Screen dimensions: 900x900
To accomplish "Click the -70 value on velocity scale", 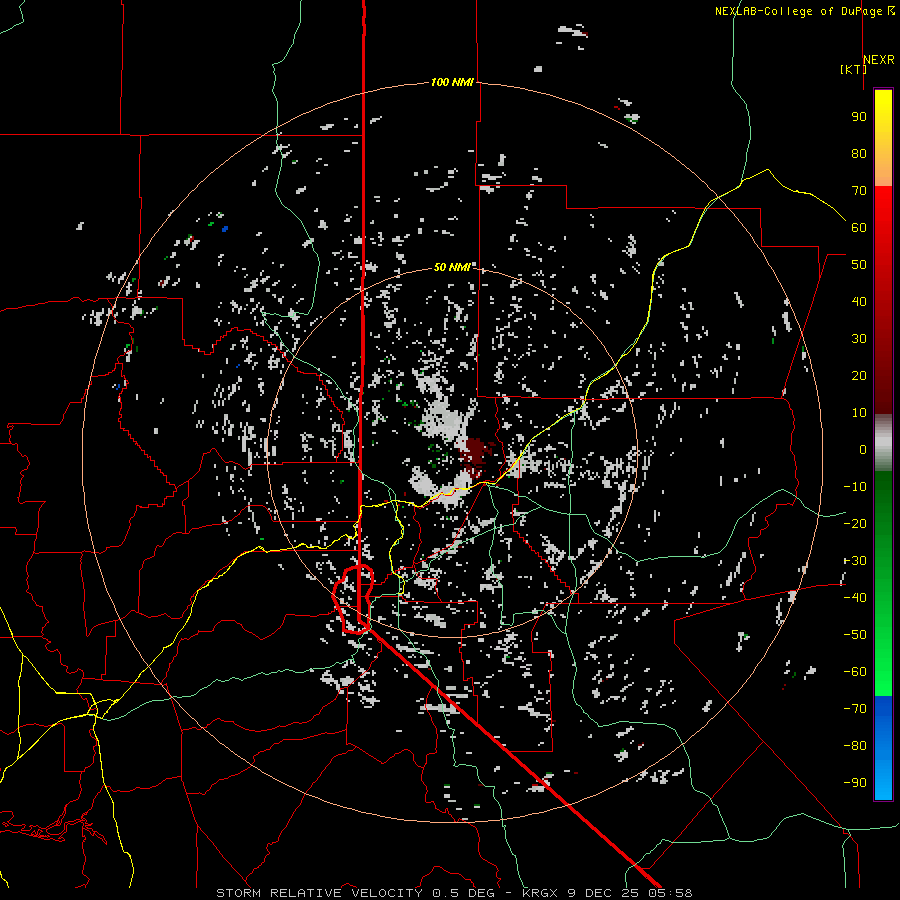I will click(x=855, y=708).
